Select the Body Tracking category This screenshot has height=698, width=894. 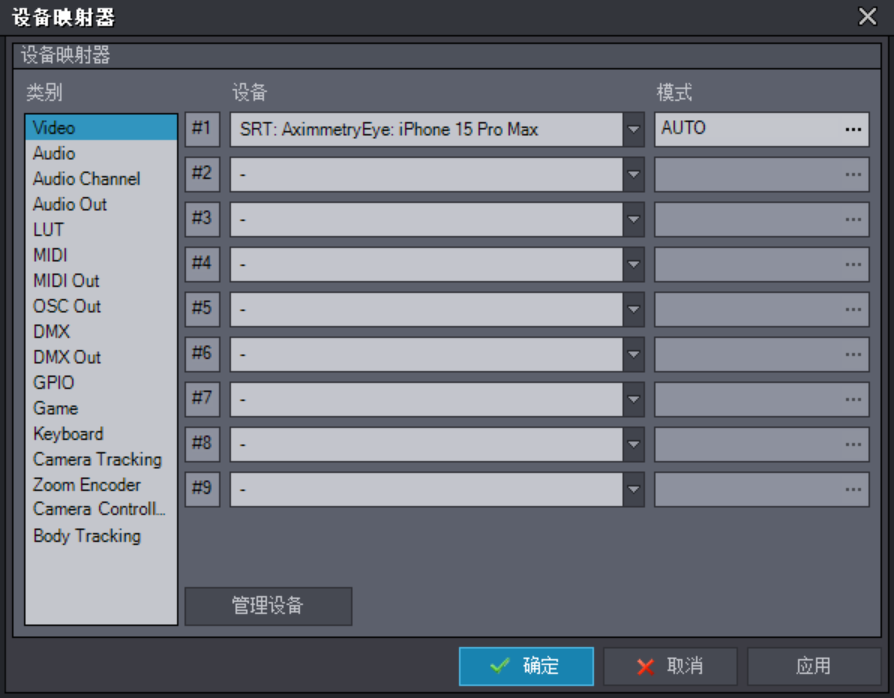point(101,535)
